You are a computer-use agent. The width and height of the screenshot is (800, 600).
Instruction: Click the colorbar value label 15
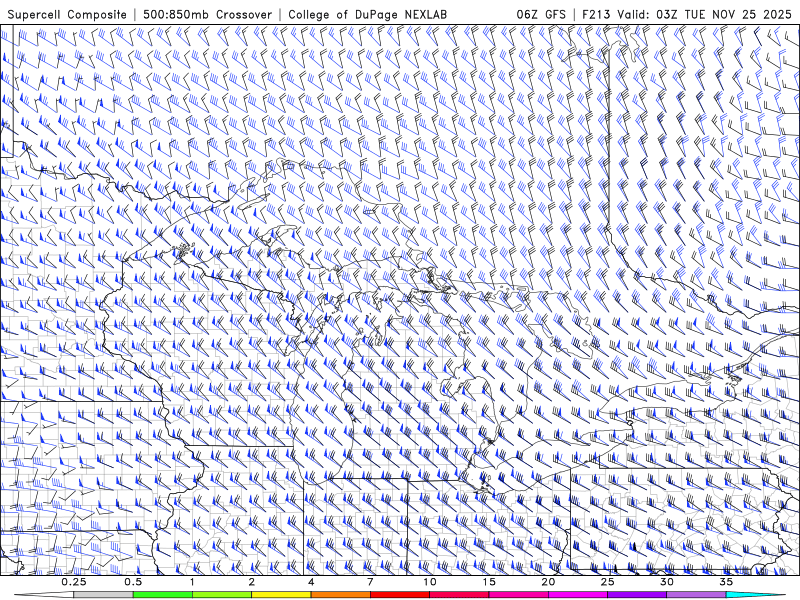(x=489, y=582)
